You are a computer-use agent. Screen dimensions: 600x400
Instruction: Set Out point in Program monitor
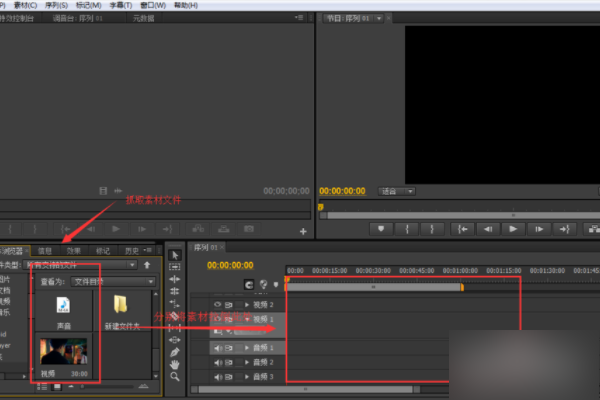432,229
